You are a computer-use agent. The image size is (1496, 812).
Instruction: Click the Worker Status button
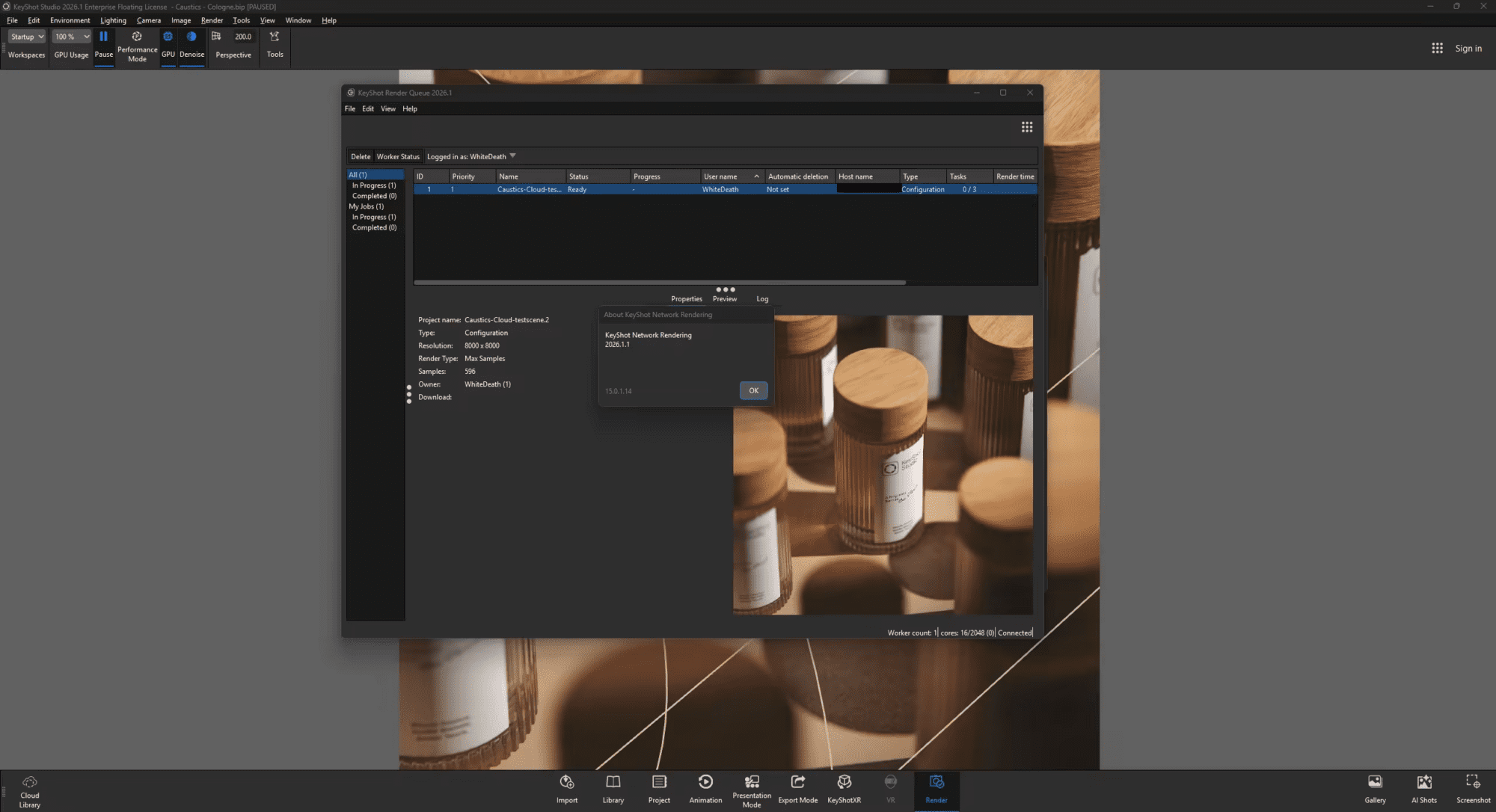point(398,156)
